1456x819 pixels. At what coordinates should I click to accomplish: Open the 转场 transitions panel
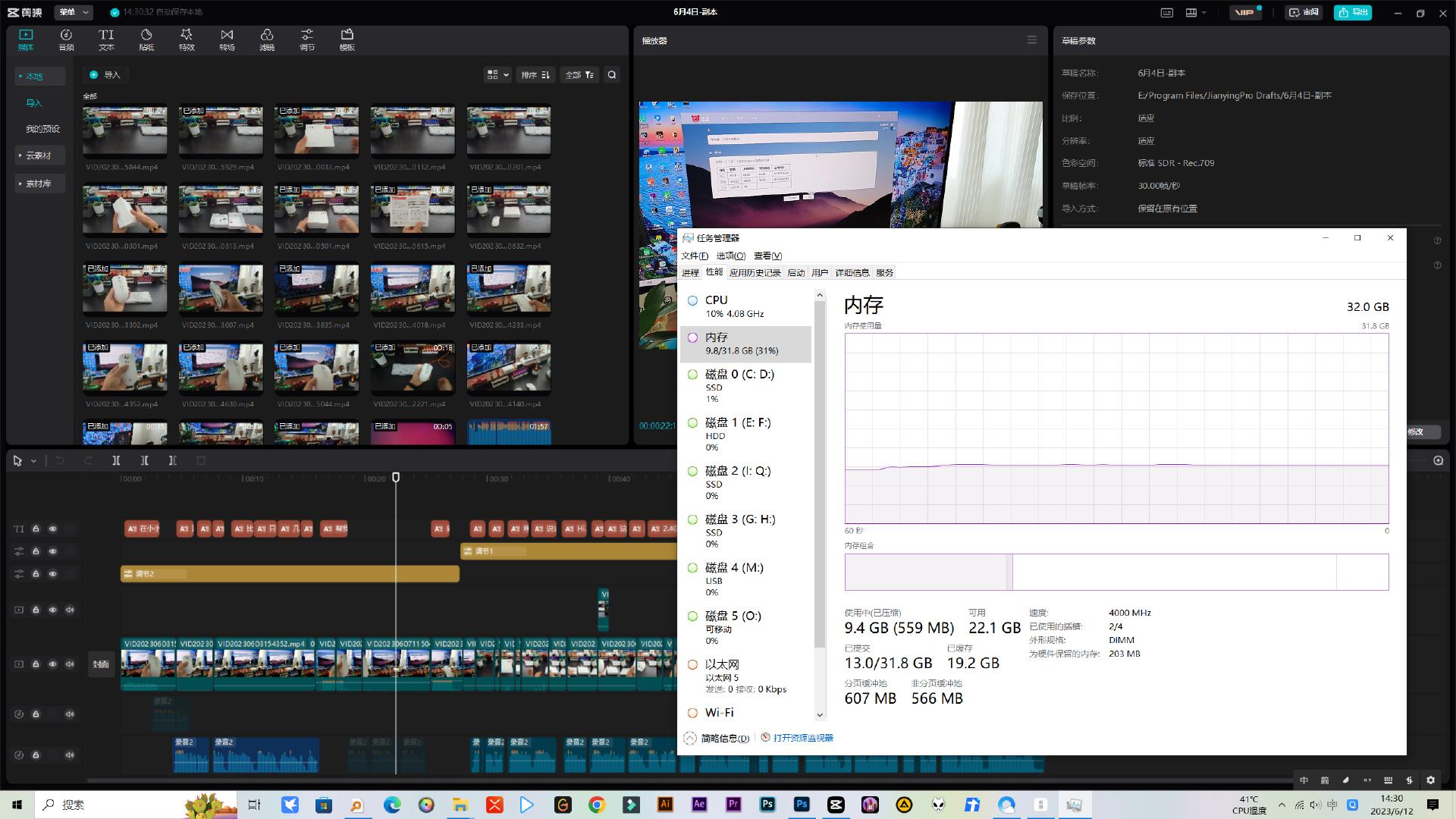pos(227,39)
